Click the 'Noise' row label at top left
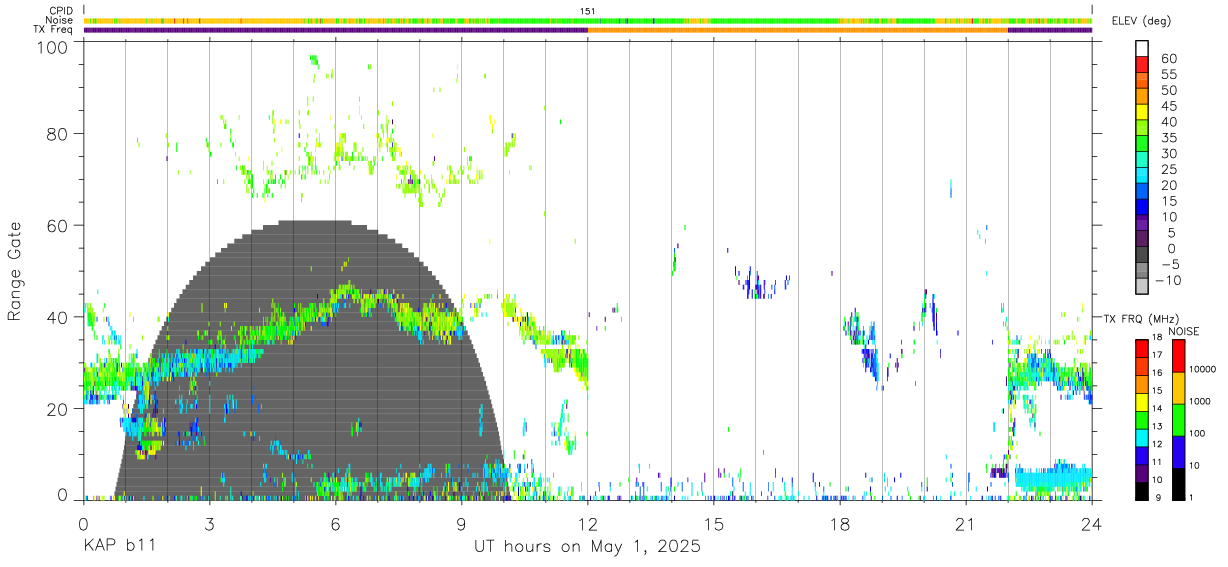This screenshot has width=1228, height=567. click(x=59, y=20)
